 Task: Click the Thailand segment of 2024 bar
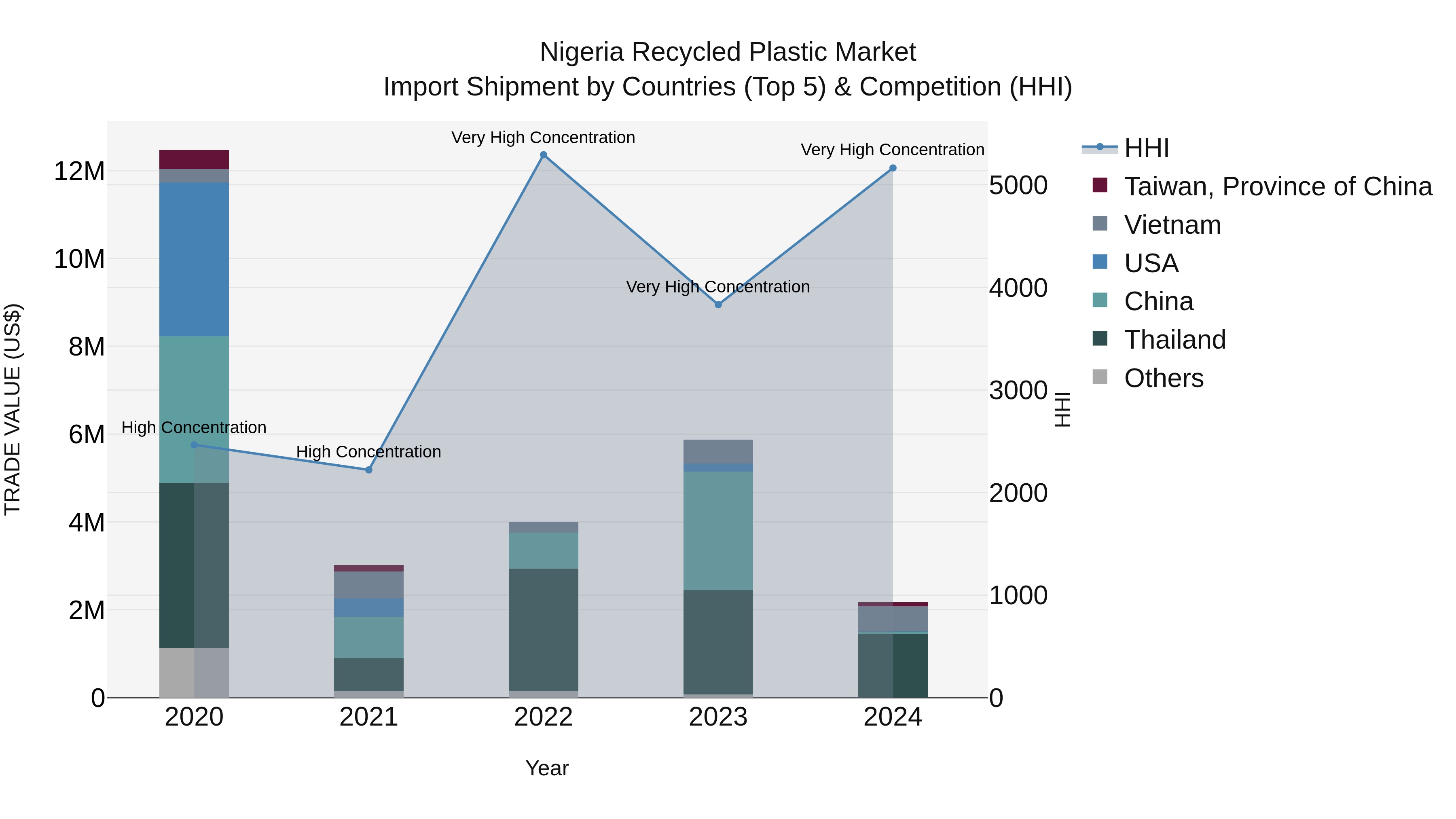(893, 666)
